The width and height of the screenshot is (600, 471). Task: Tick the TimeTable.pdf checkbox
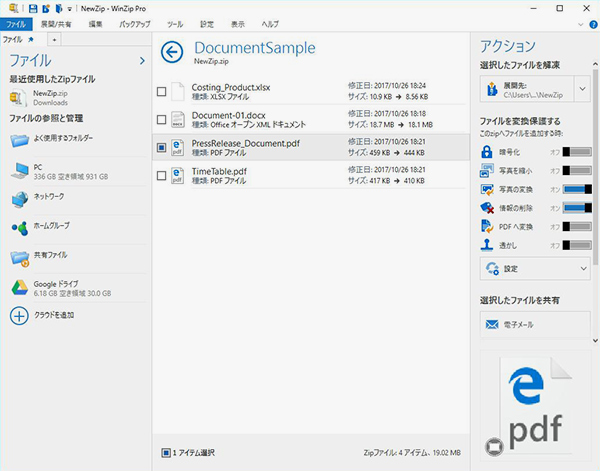click(x=162, y=176)
